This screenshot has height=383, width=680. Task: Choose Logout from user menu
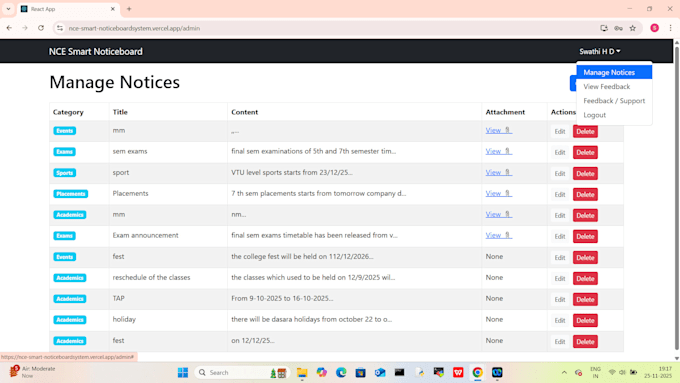[x=614, y=115]
